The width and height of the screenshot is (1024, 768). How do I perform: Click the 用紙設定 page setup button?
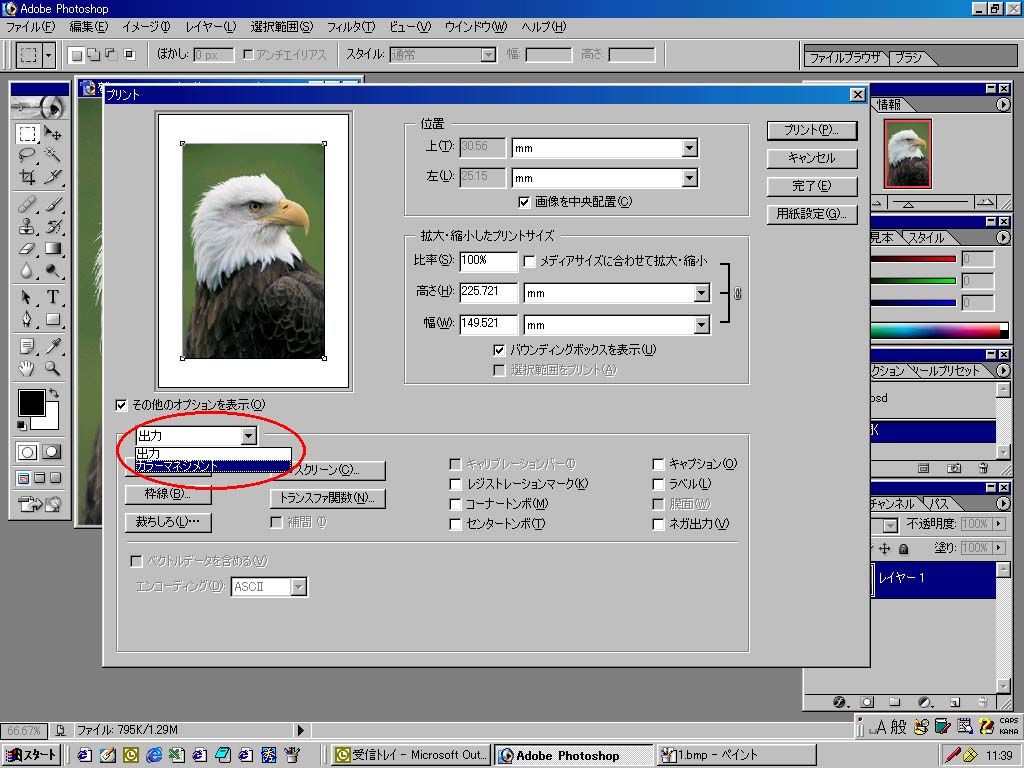pyautogui.click(x=812, y=214)
